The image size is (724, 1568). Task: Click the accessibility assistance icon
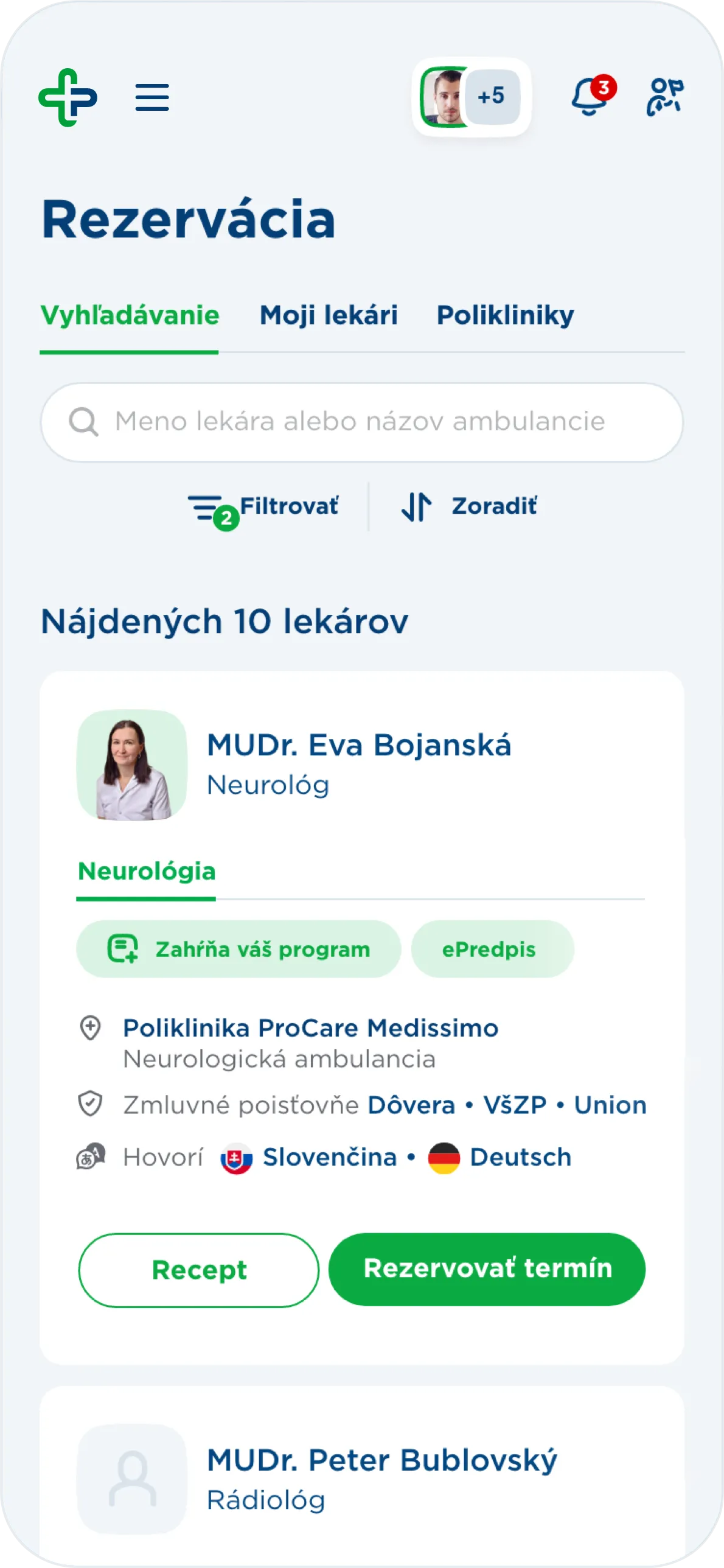[664, 97]
